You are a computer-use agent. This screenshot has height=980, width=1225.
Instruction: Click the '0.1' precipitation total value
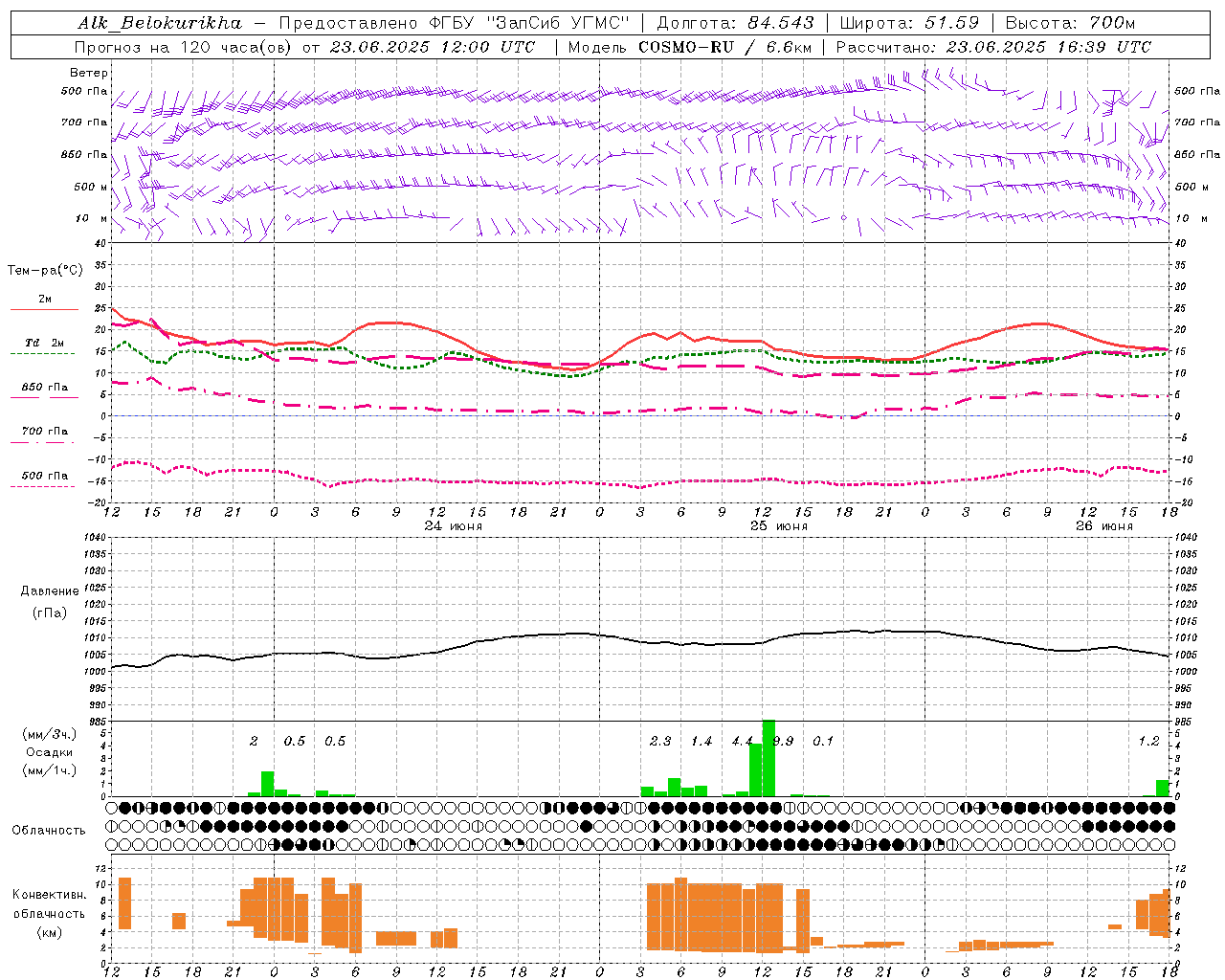pyautogui.click(x=823, y=742)
